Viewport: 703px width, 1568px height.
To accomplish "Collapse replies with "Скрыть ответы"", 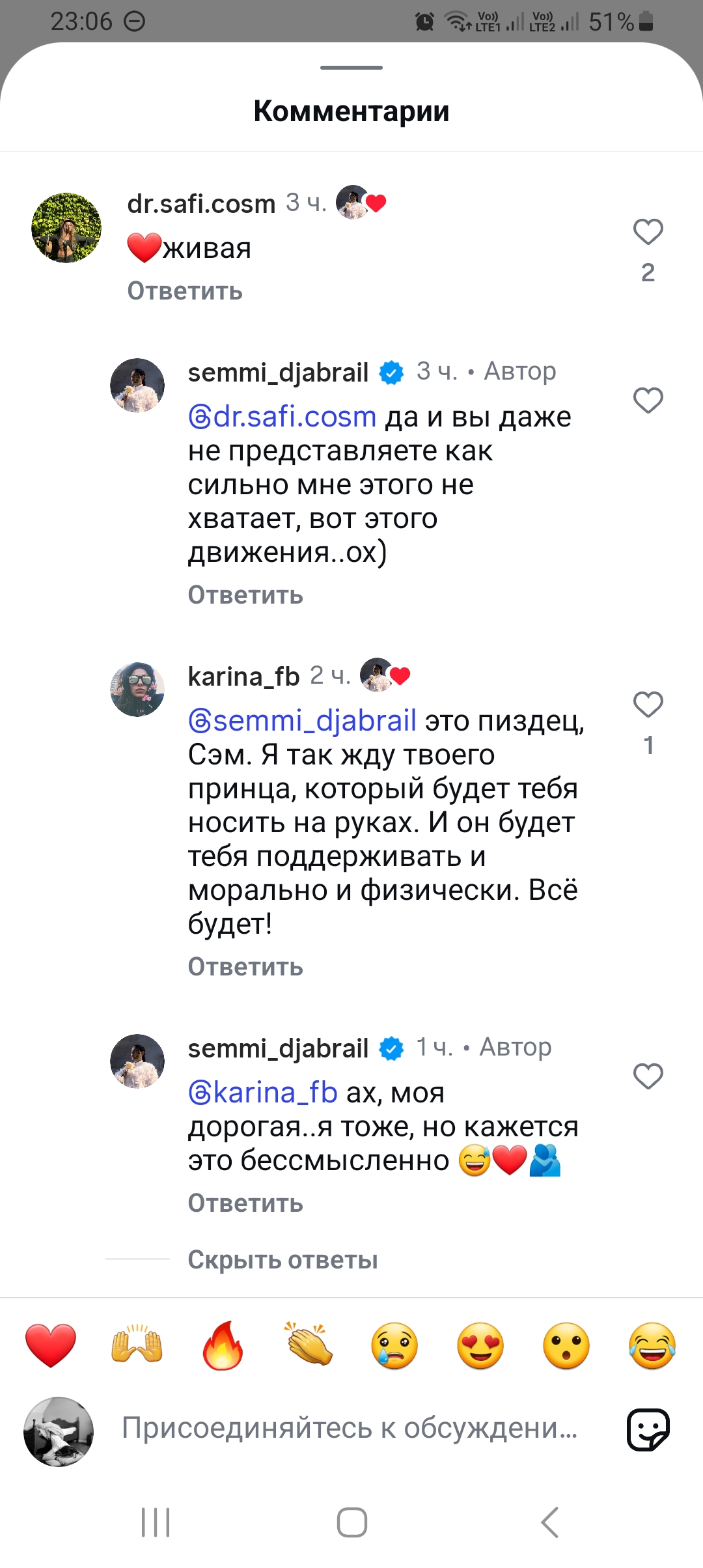I will (x=283, y=1260).
